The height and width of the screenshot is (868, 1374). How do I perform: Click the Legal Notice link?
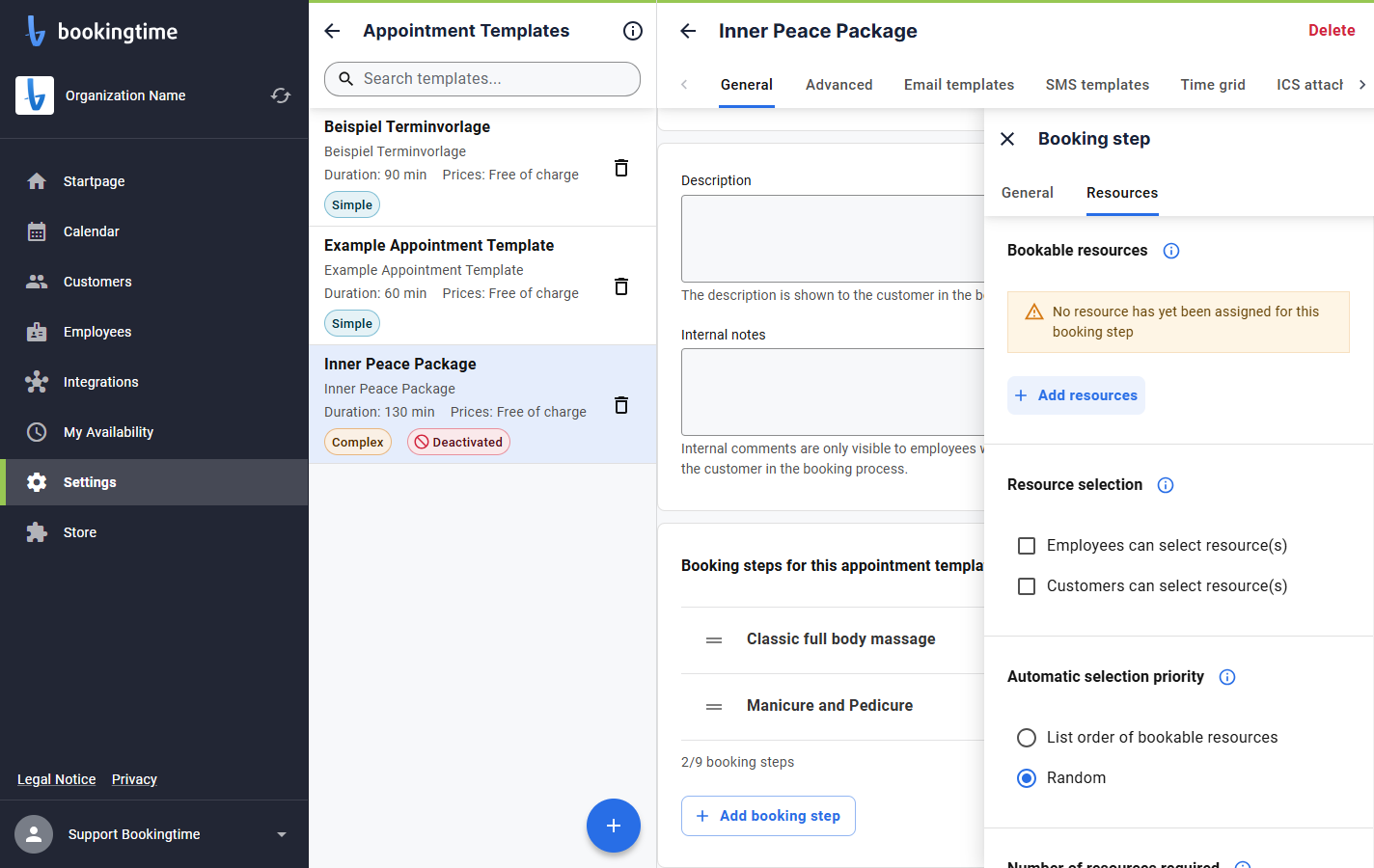point(57,779)
